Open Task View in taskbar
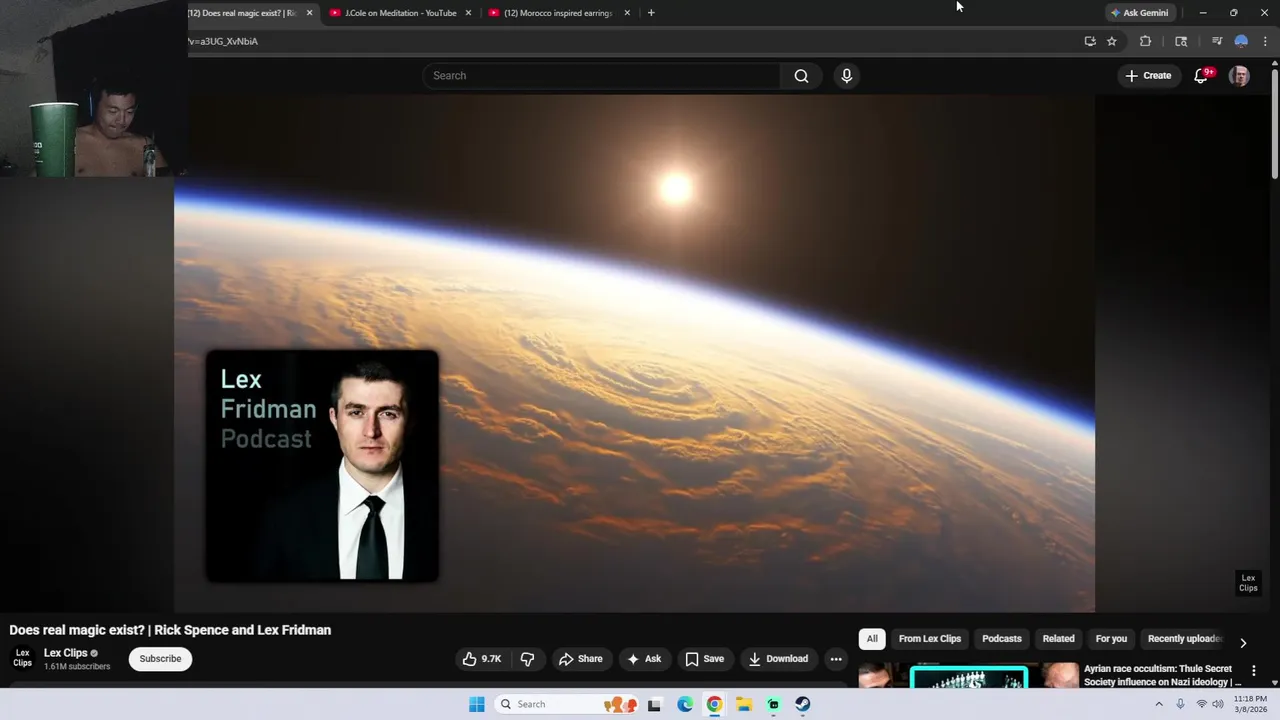 pyautogui.click(x=654, y=704)
